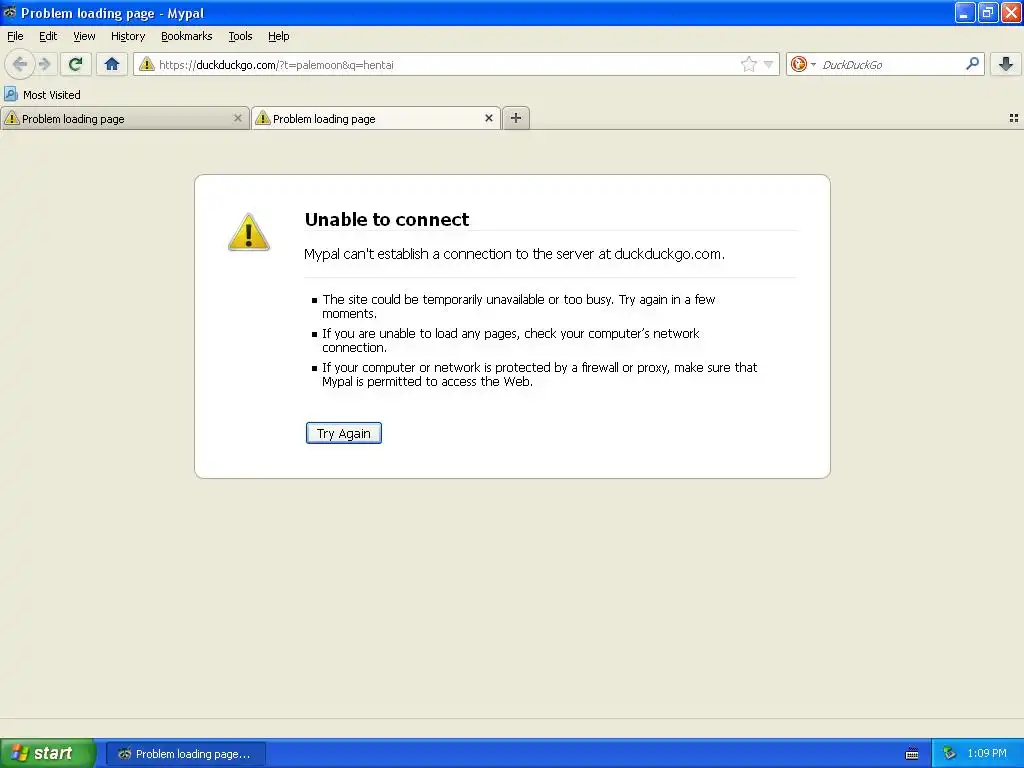The height and width of the screenshot is (768, 1024).
Task: Open the File menu
Action: [15, 36]
